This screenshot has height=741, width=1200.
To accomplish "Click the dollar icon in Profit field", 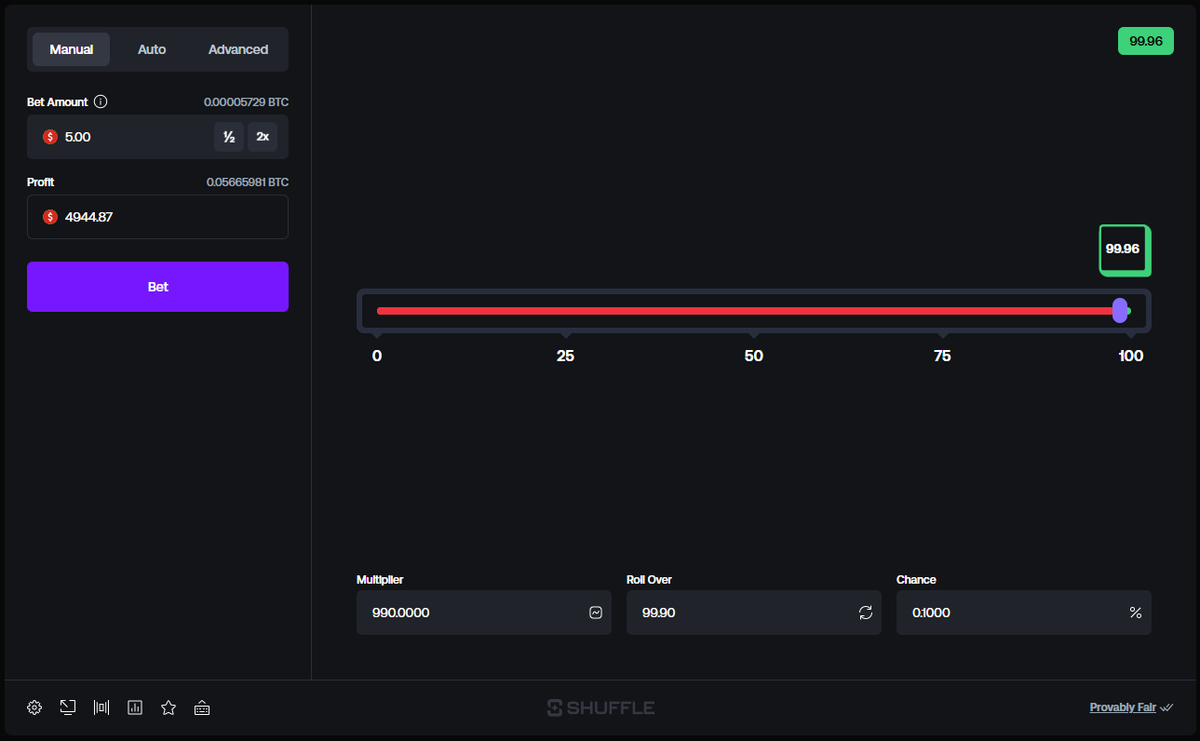I will pyautogui.click(x=50, y=217).
